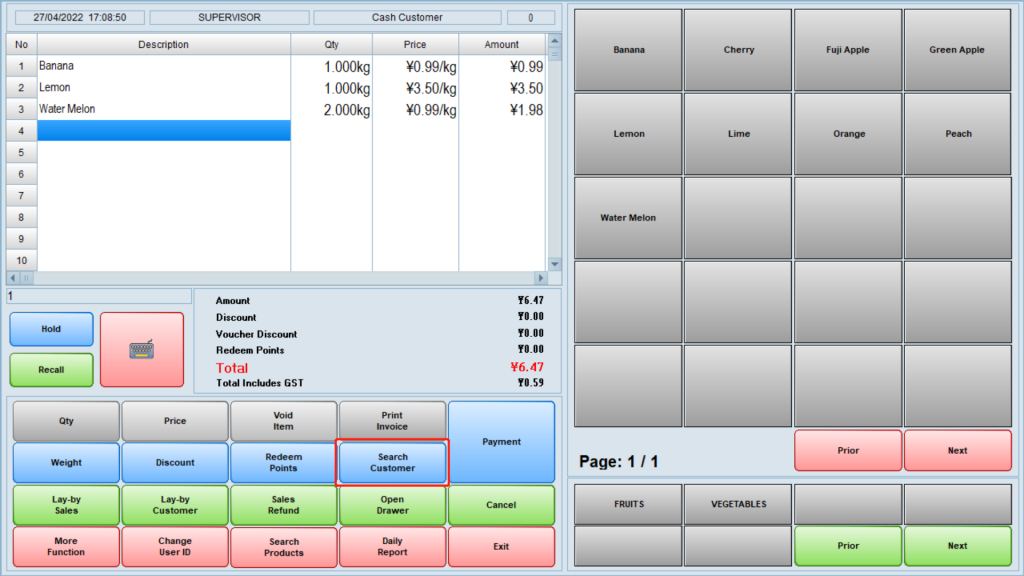This screenshot has width=1024, height=576.
Task: Click the green Prior category button
Action: (x=848, y=546)
